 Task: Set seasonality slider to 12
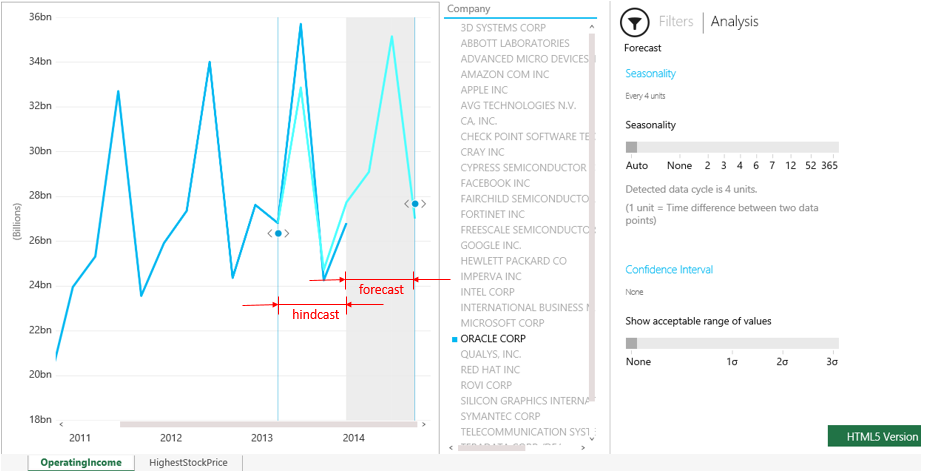[x=790, y=165]
